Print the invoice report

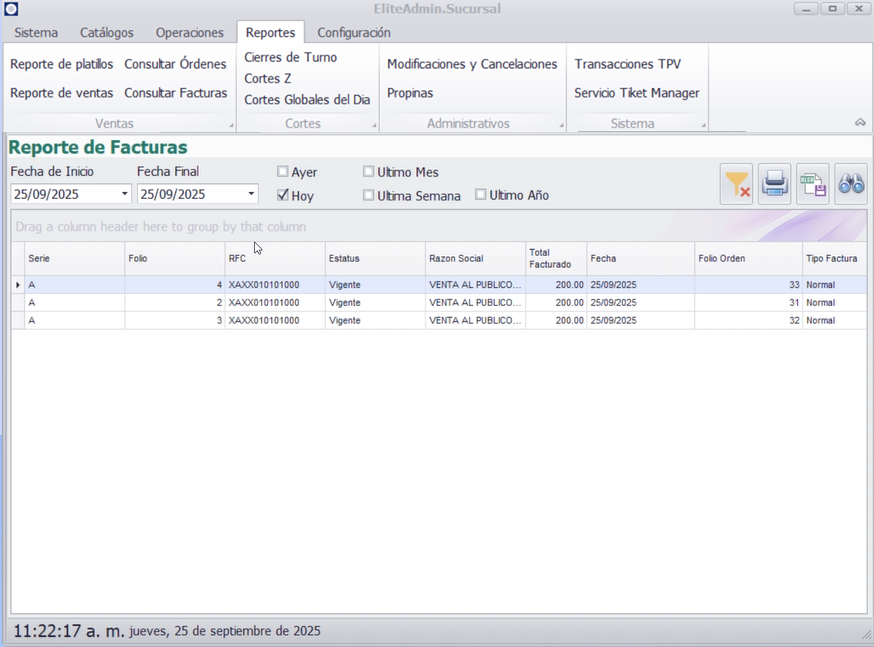point(775,184)
